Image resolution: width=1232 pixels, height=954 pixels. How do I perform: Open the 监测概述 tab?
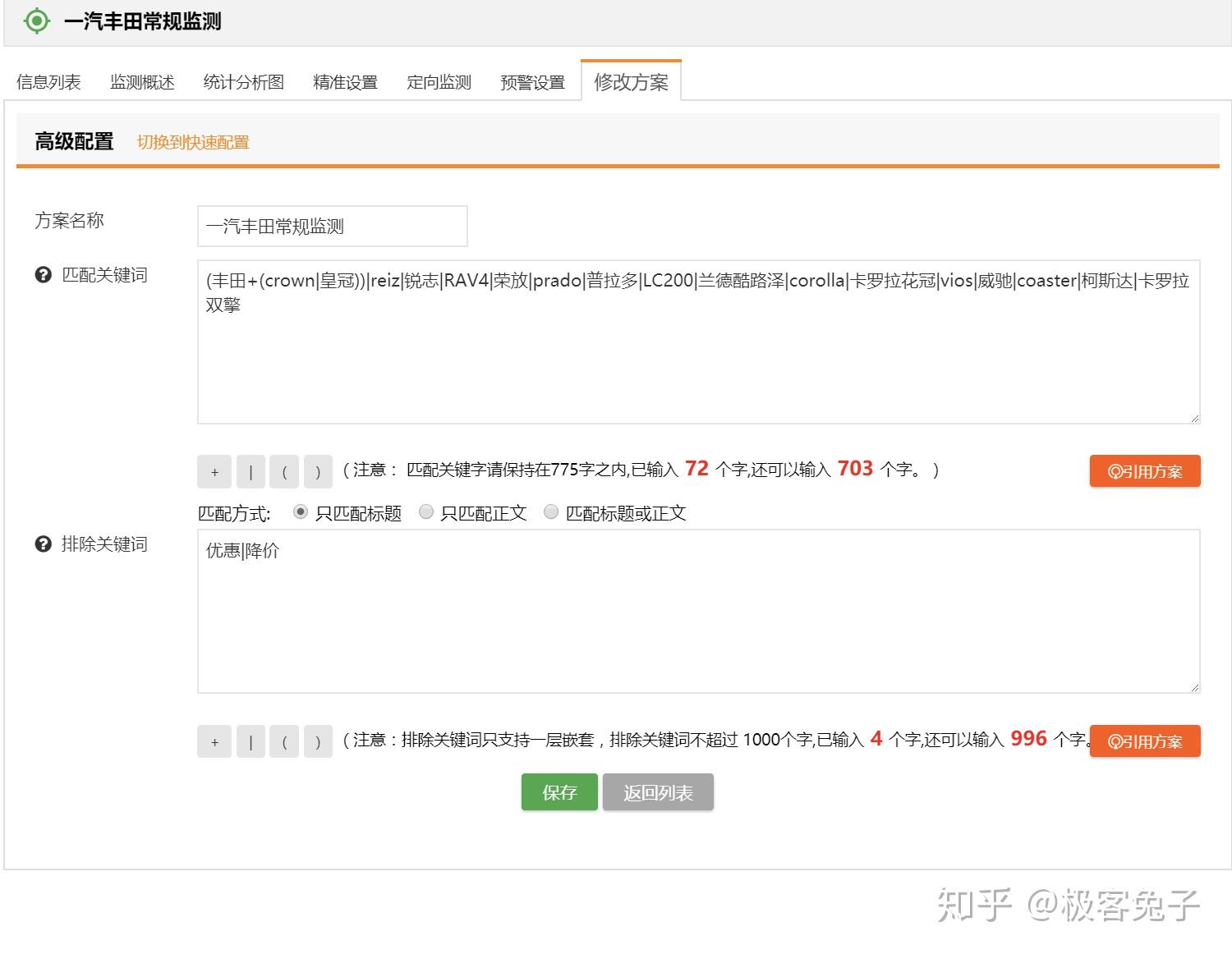[142, 82]
